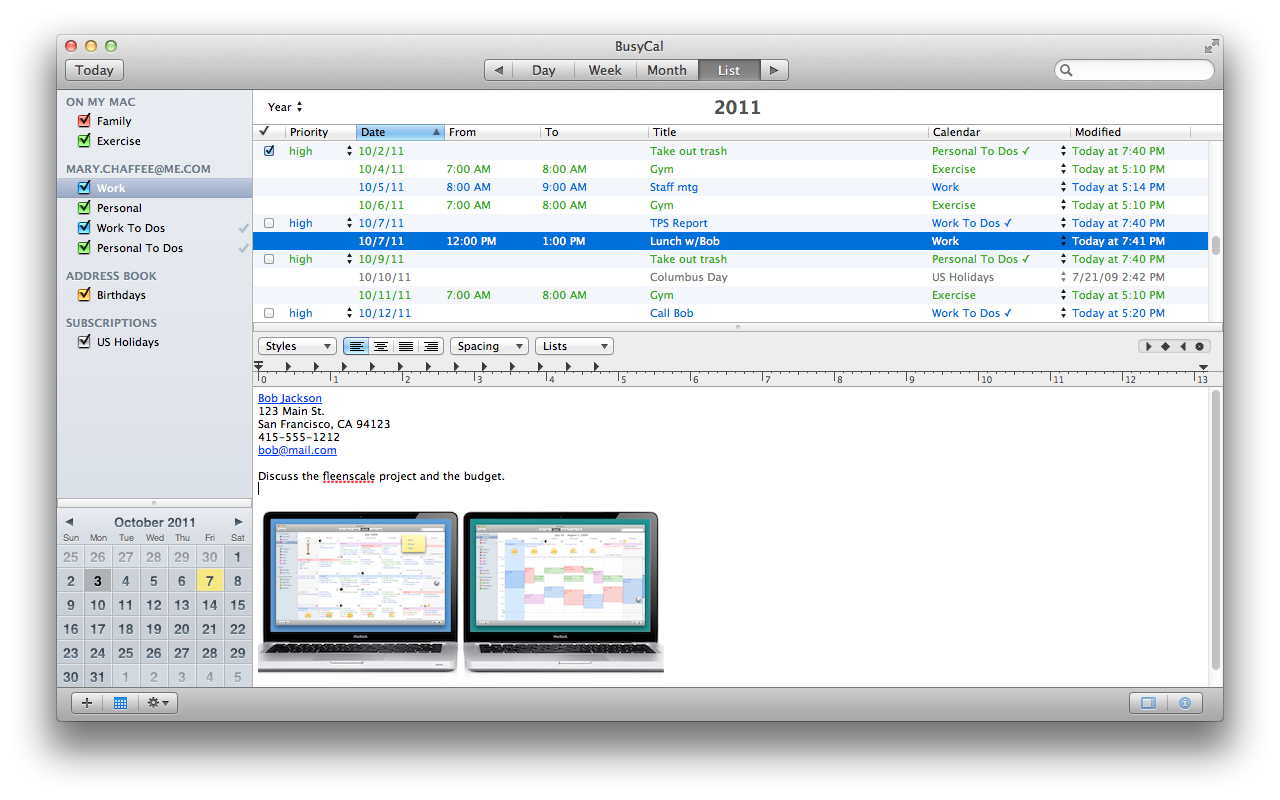Open the Spacing dropdown
This screenshot has height=800, width=1280.
489,346
